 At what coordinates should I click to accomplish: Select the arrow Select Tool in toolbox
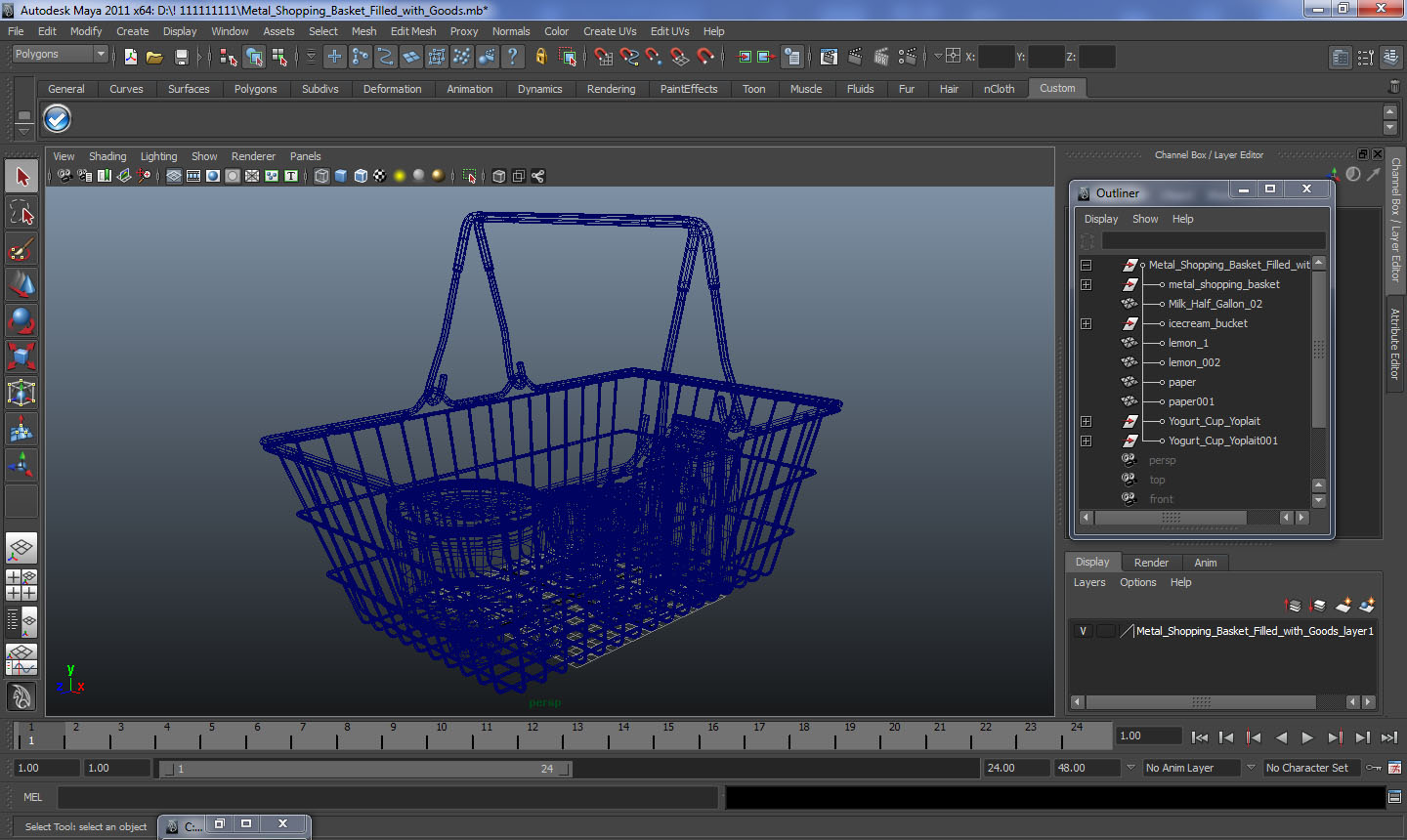21,177
